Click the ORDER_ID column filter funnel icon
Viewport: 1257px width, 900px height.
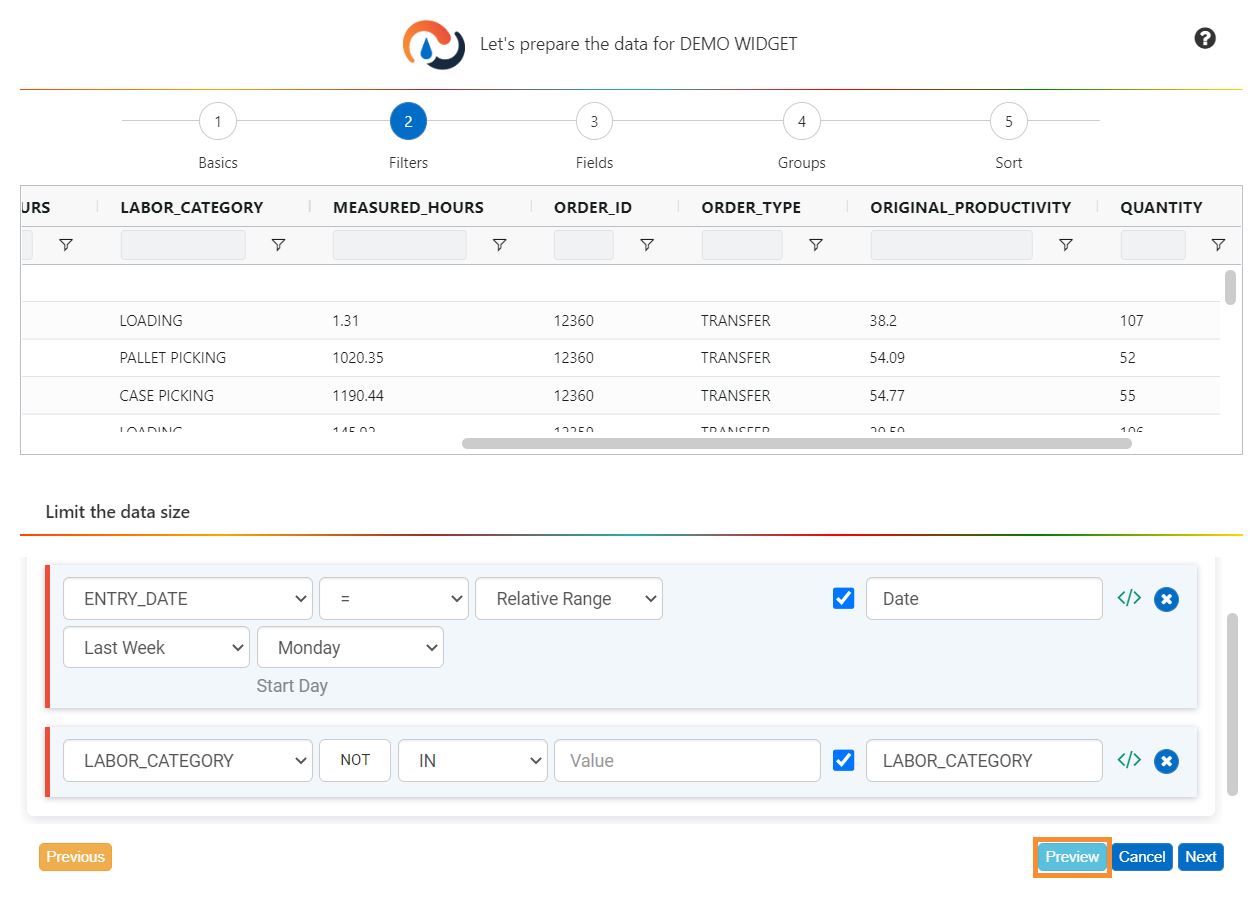(647, 245)
